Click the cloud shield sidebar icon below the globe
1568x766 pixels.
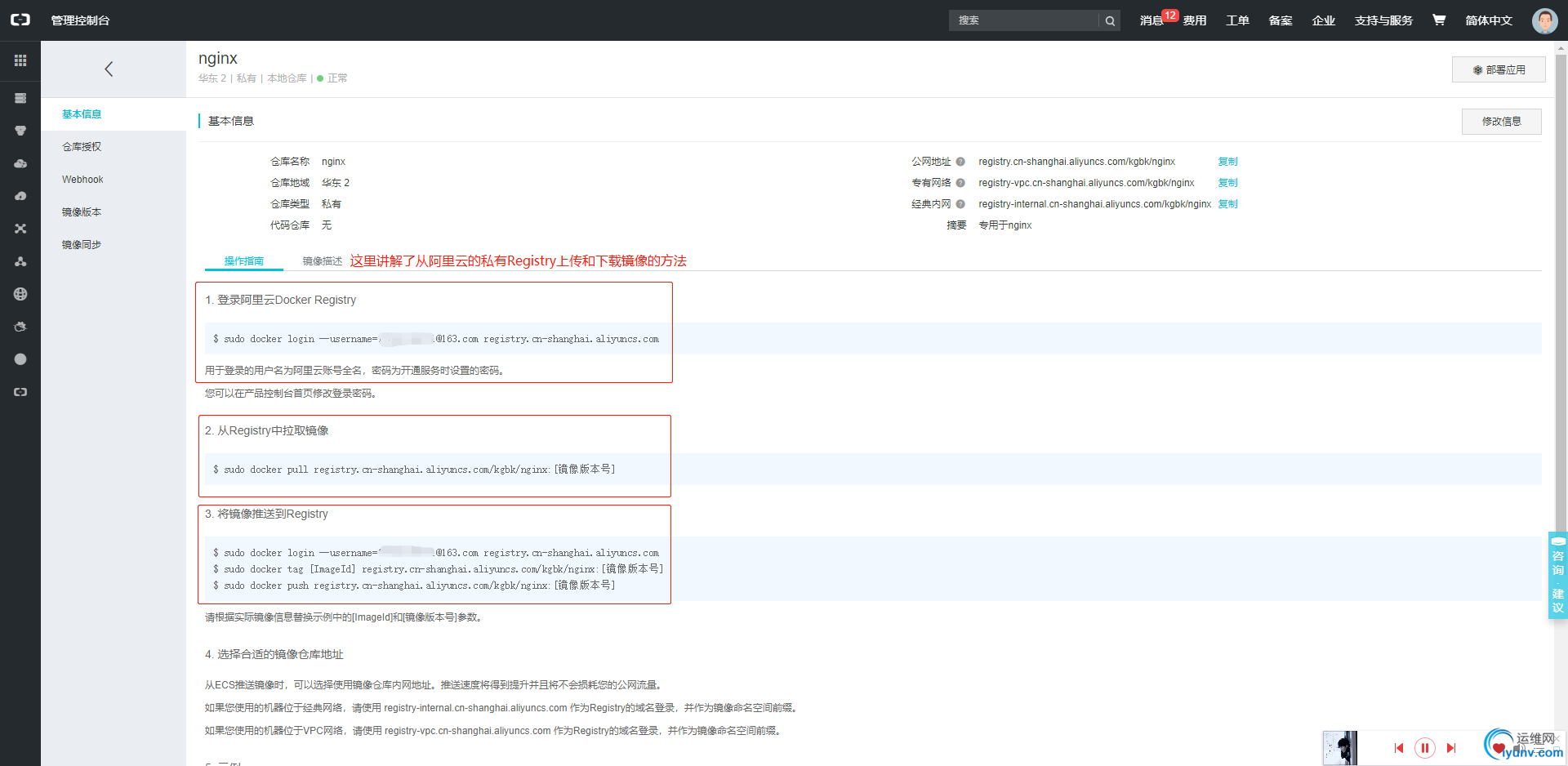click(x=20, y=327)
